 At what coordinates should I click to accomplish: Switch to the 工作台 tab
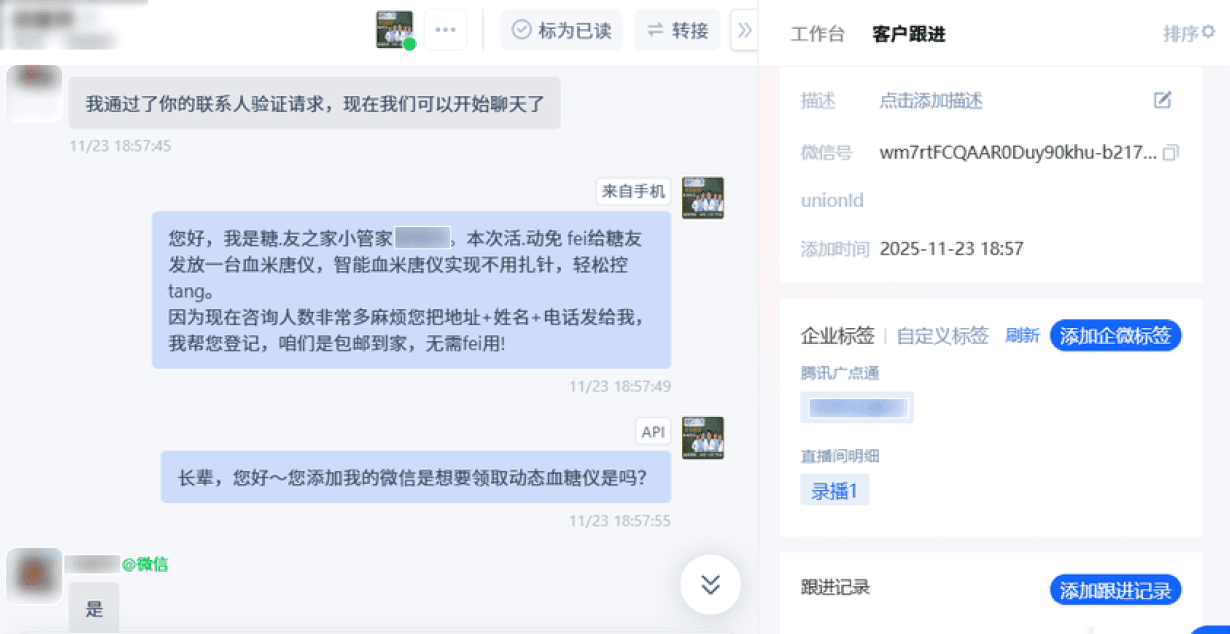817,34
